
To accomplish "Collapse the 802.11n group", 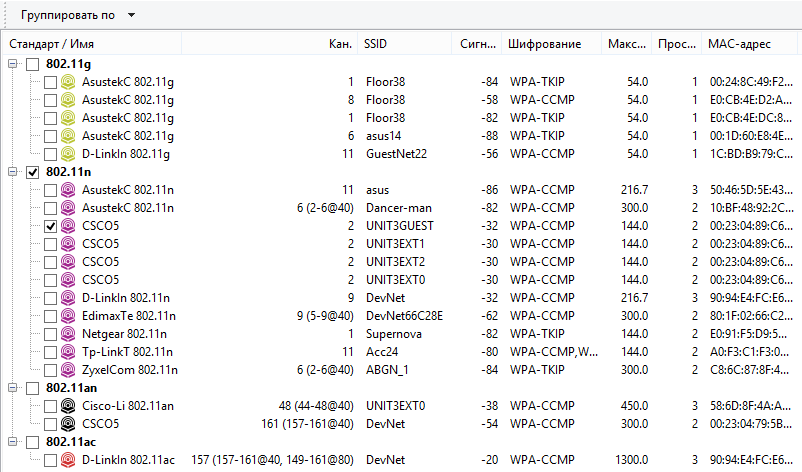I will pos(13,172).
